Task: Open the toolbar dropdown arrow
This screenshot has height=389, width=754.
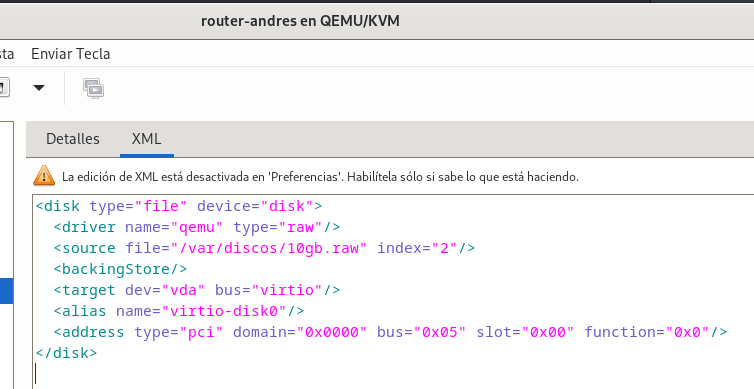Action: click(38, 88)
